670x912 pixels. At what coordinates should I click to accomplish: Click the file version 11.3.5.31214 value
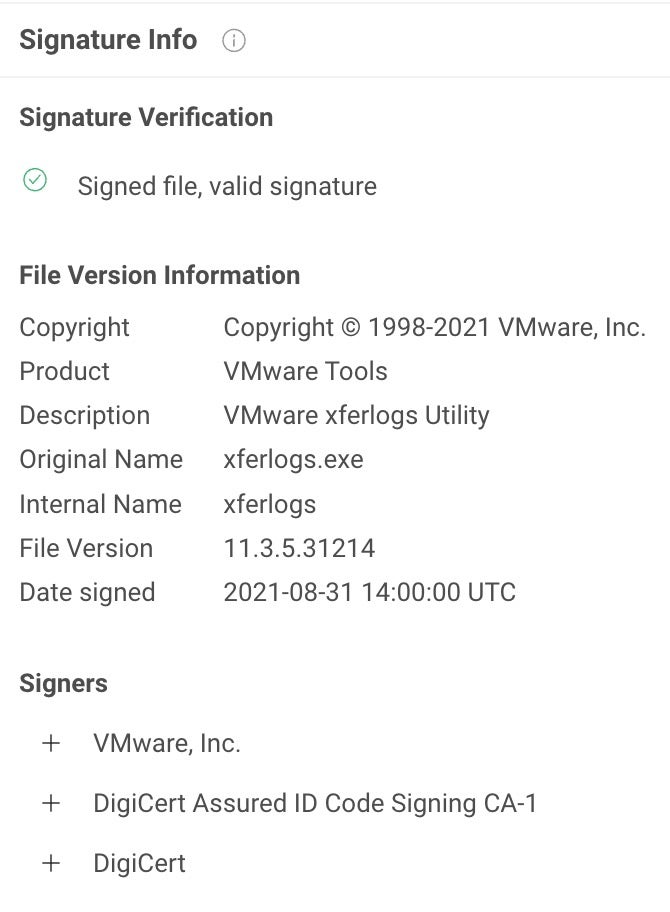tap(299, 548)
